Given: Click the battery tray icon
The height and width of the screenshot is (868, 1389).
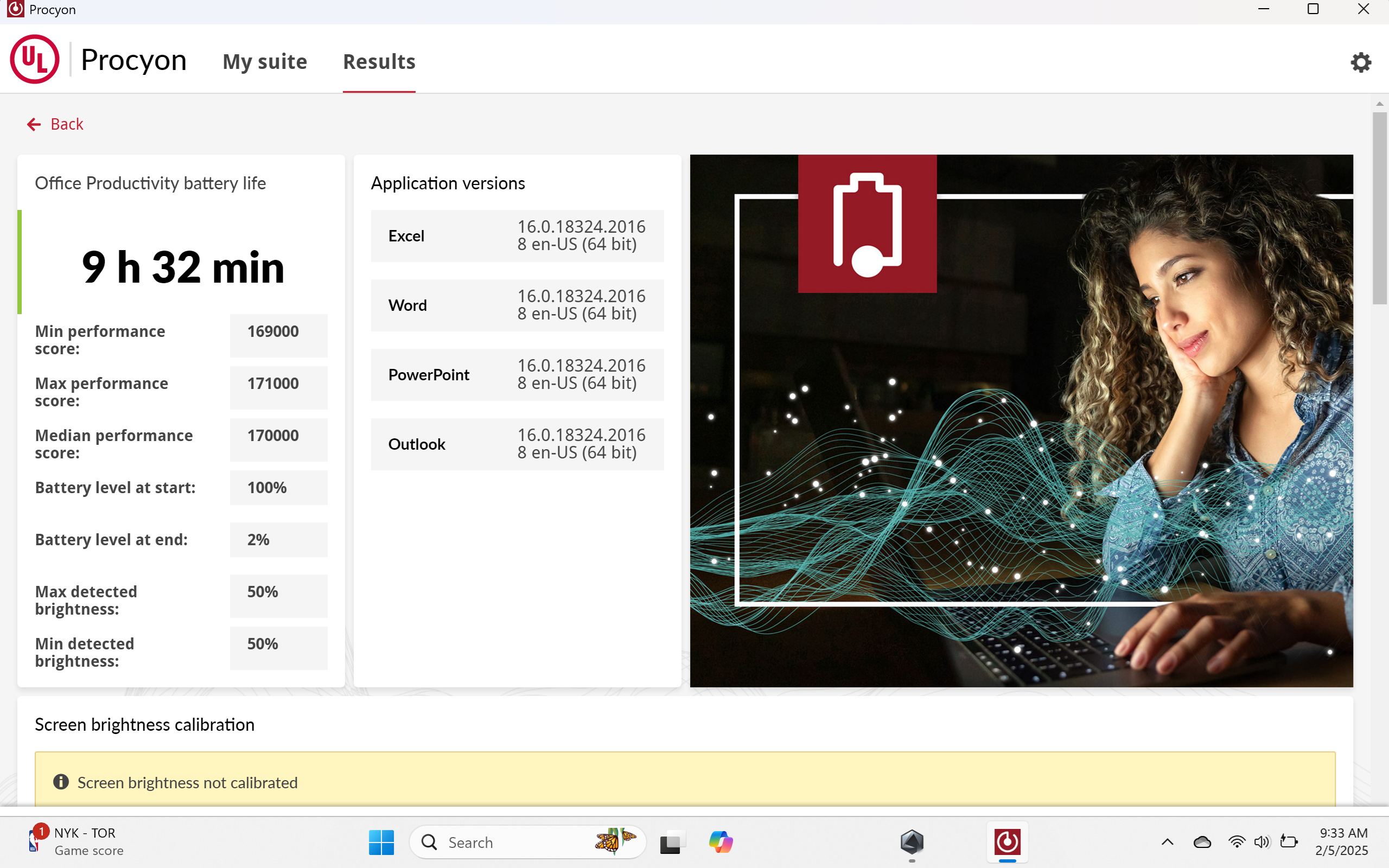Looking at the screenshot, I should click(x=1289, y=842).
